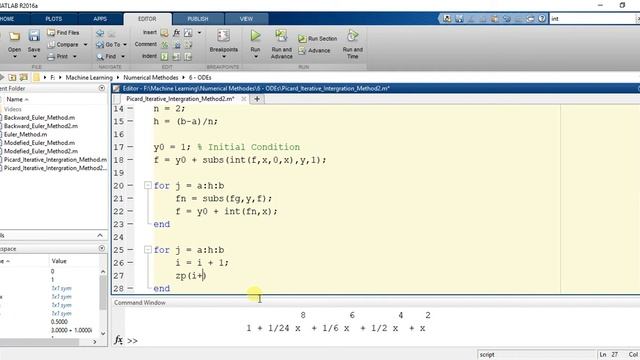Open the Current Folder panel actions menu
The height and width of the screenshot is (360, 640).
[102, 88]
